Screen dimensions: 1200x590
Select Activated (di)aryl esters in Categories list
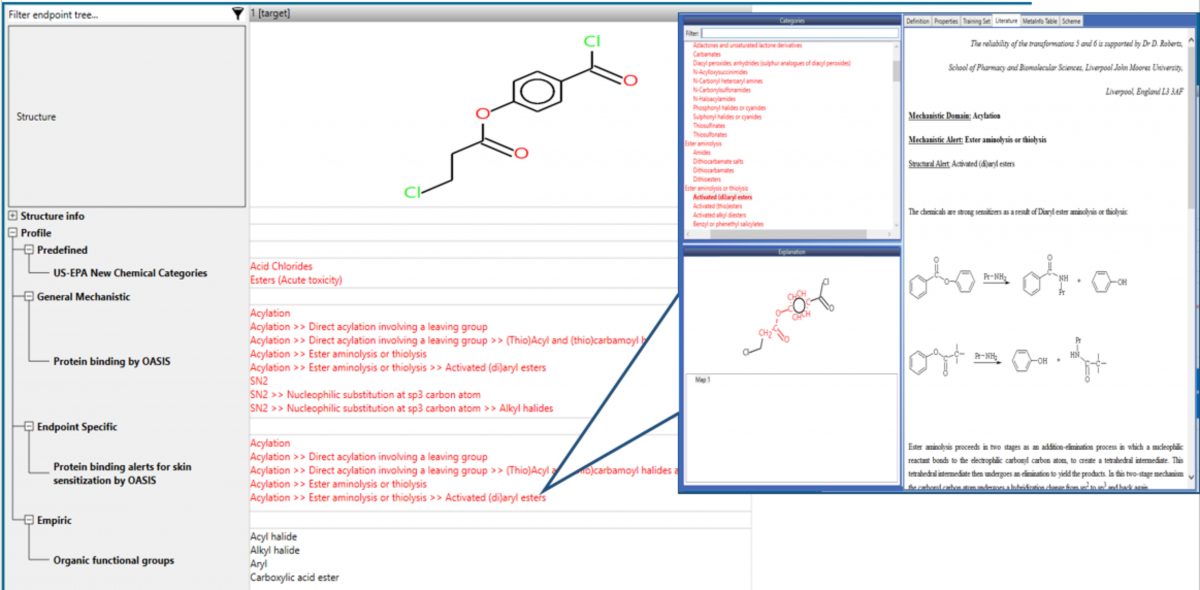[722, 197]
